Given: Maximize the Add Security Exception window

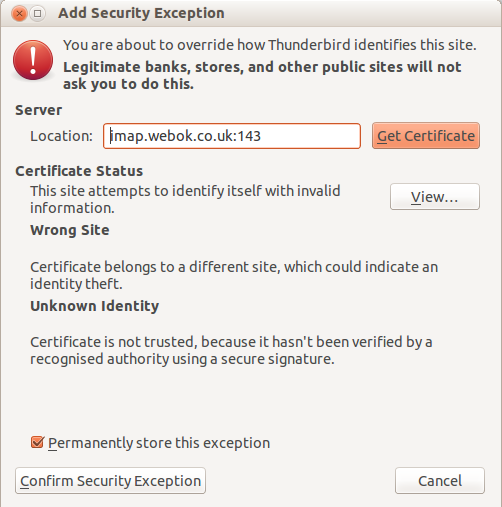Looking at the screenshot, I should point(37,14).
